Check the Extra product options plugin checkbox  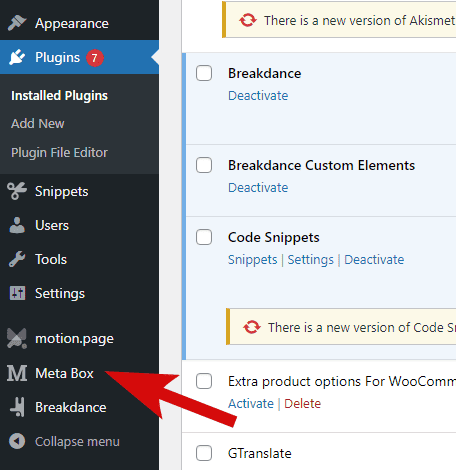204,381
